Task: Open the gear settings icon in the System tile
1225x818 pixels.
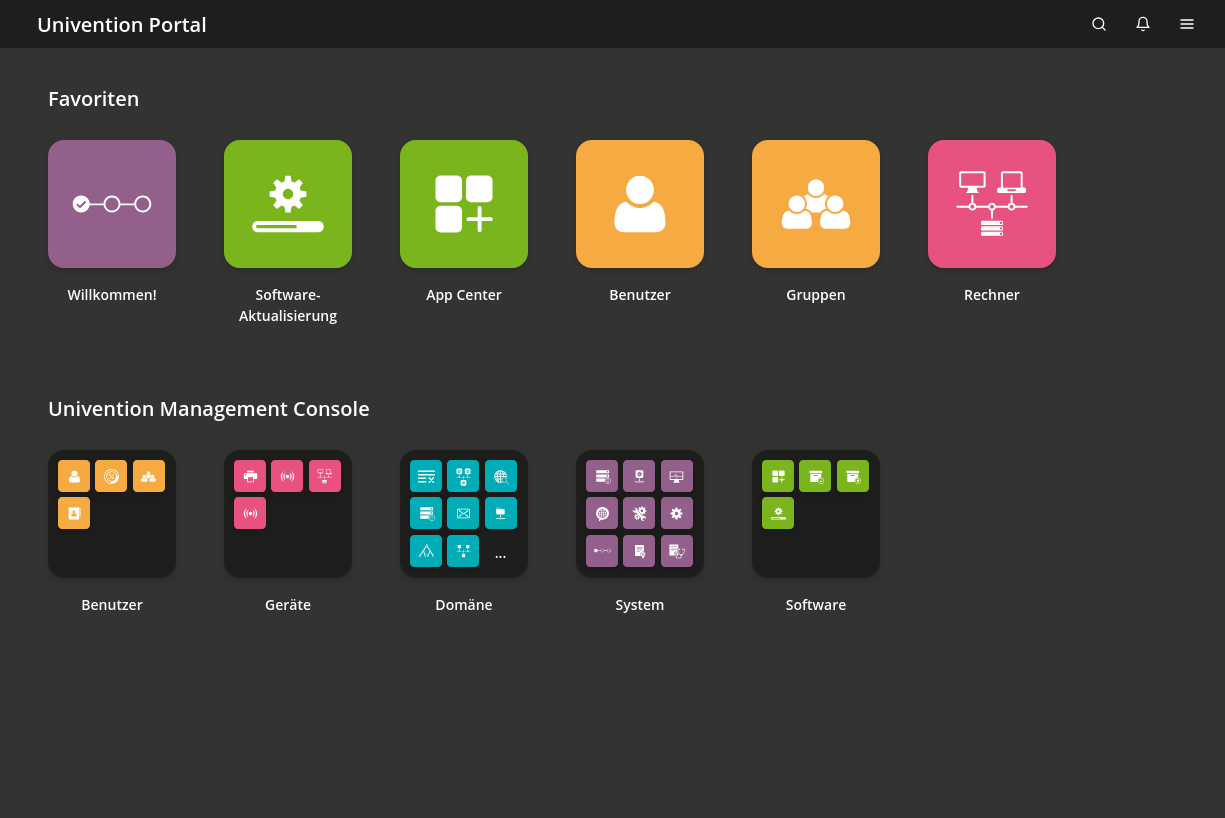Action: (677, 513)
